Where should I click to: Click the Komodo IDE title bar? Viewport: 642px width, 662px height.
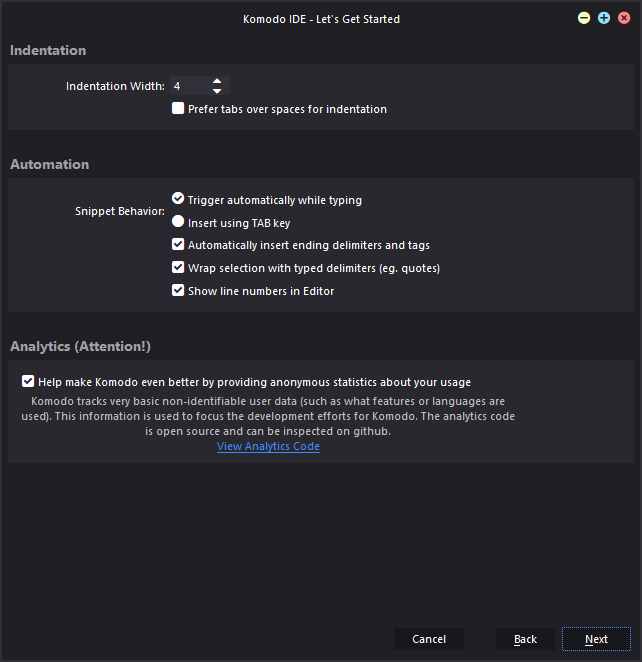(x=321, y=18)
